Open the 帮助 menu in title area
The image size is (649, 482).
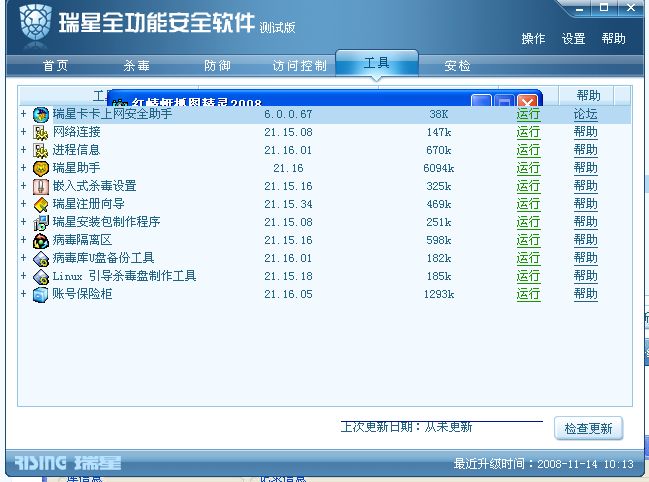pos(613,38)
